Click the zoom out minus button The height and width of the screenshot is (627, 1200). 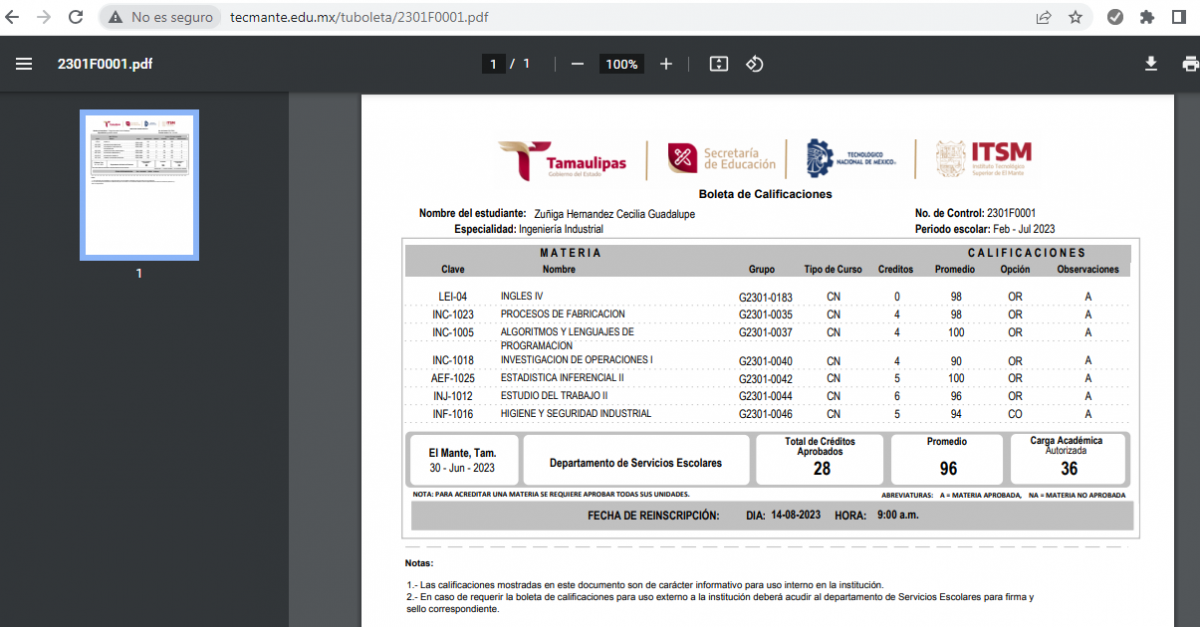[x=577, y=64]
